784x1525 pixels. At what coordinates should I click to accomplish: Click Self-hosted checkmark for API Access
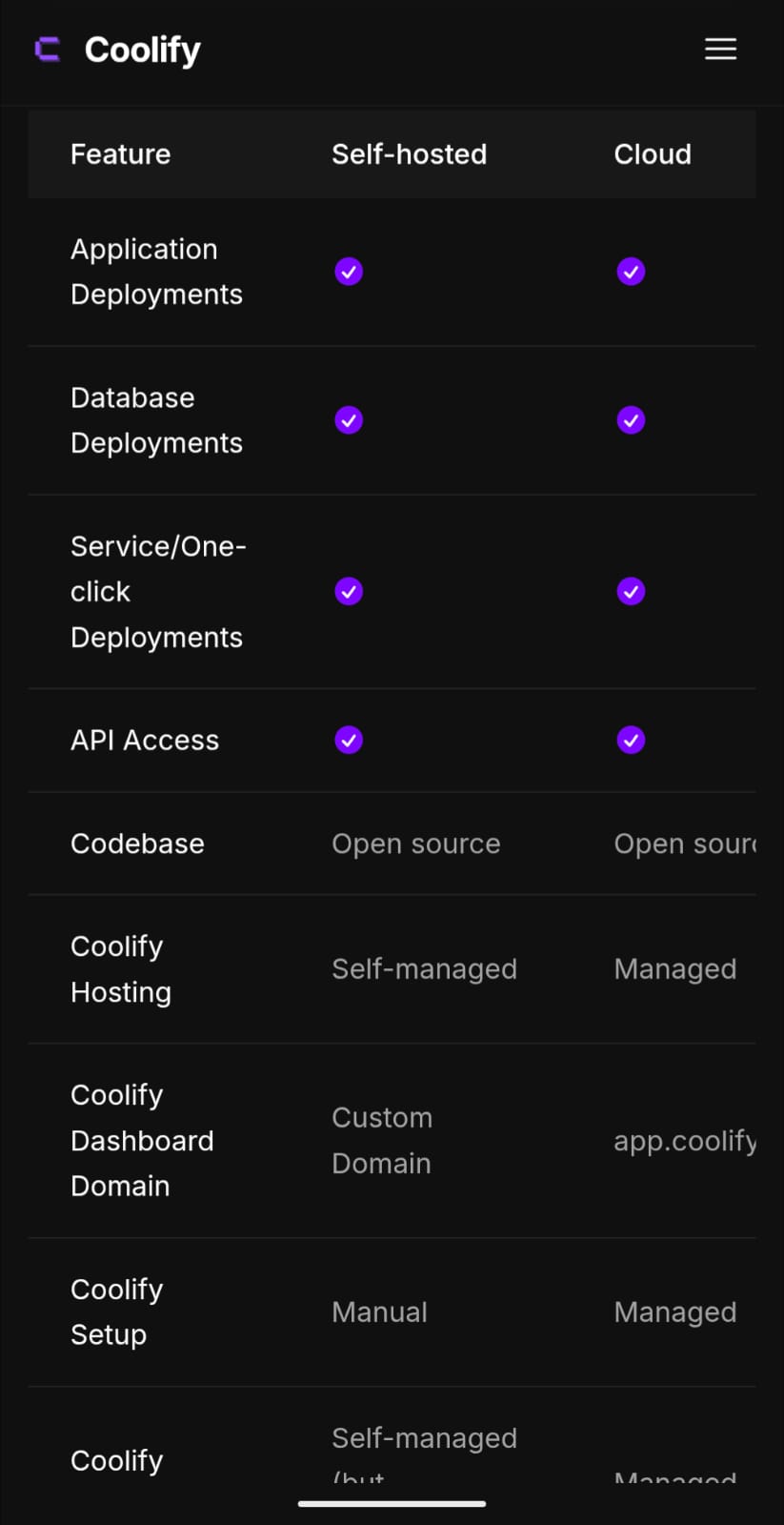[349, 741]
